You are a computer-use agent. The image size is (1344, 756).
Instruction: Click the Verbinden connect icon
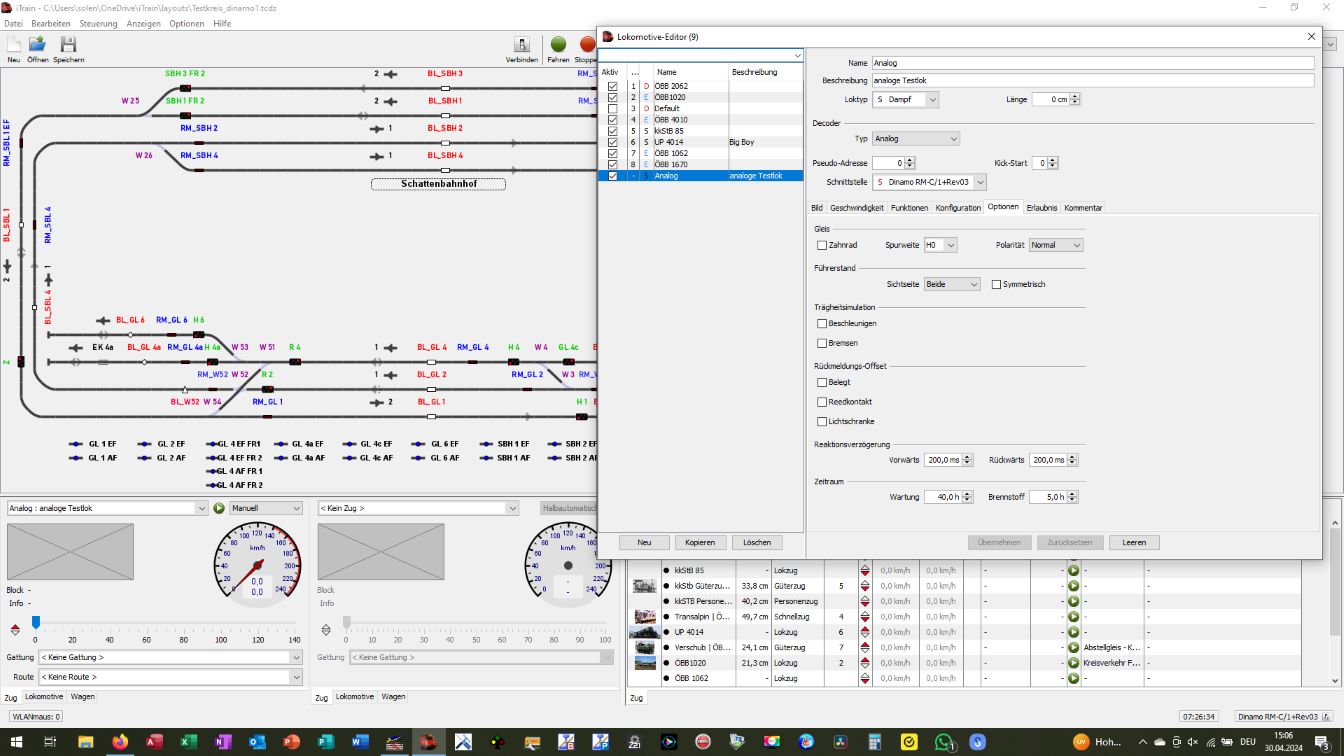521,45
